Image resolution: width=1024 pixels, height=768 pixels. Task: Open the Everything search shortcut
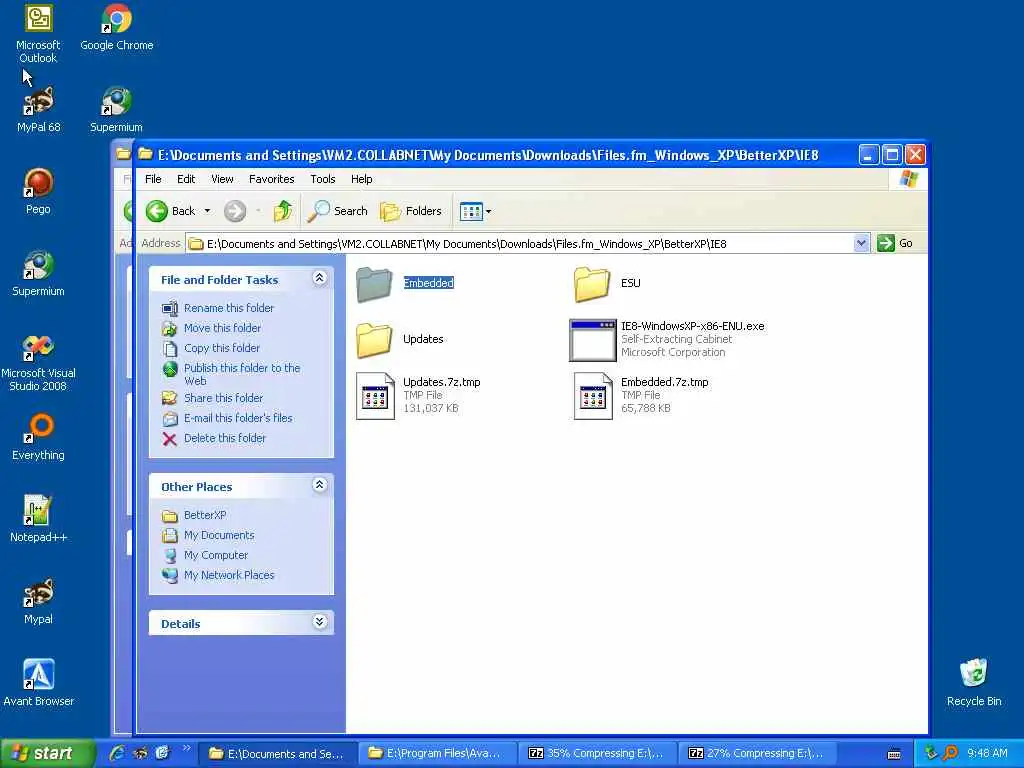click(38, 438)
